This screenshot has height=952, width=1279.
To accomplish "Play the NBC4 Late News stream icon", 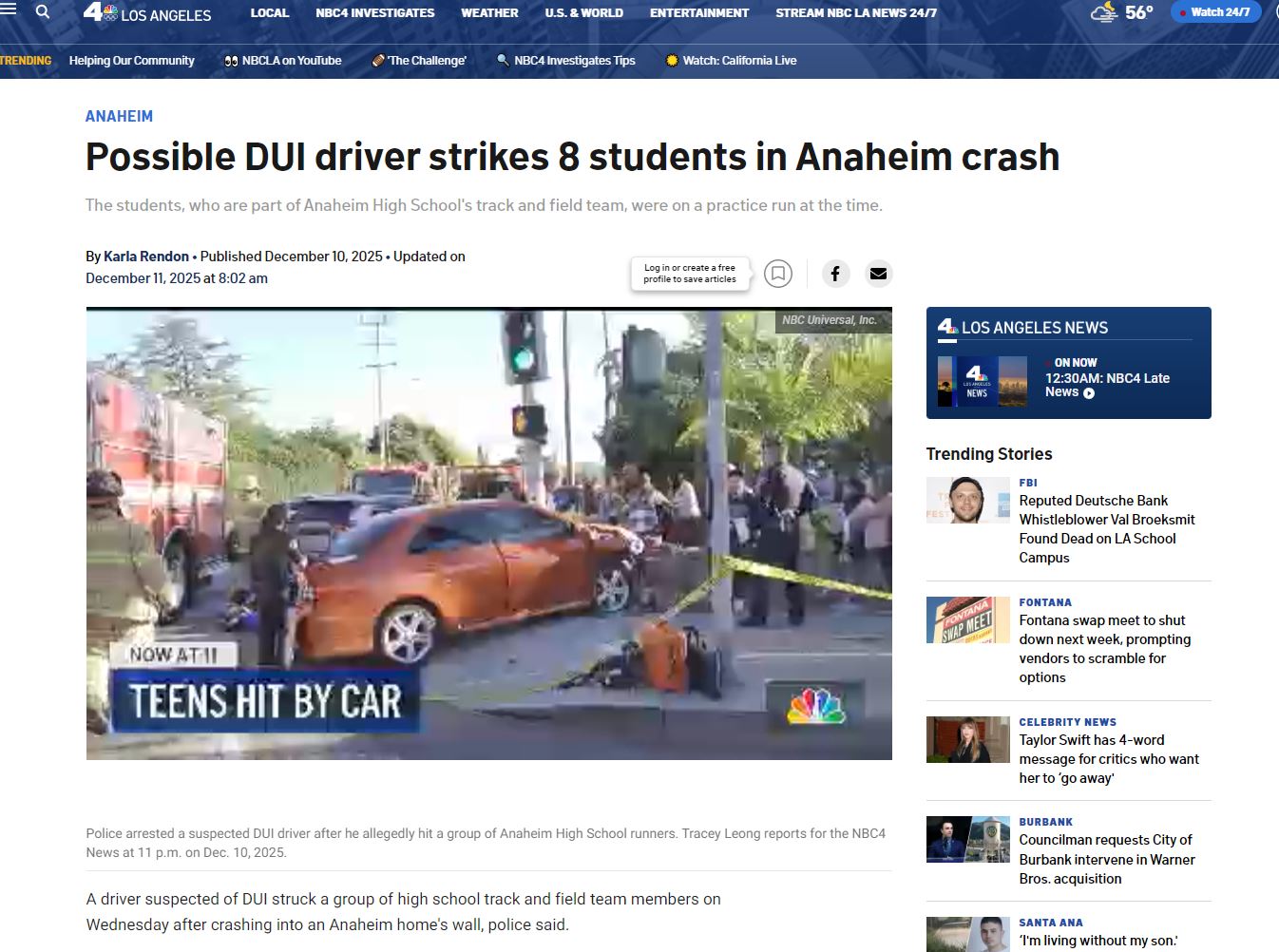I will (x=1089, y=393).
